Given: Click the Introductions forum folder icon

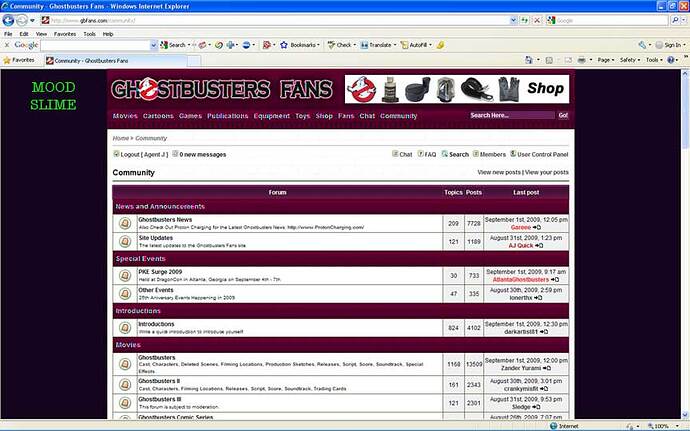Looking at the screenshot, I should point(125,328).
